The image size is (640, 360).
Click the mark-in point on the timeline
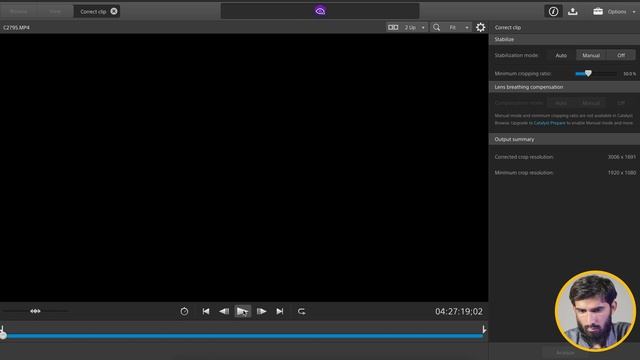(x=2, y=328)
